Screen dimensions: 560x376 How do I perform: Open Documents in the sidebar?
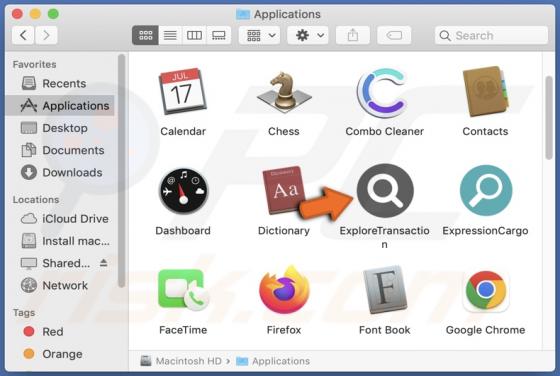(x=61, y=150)
